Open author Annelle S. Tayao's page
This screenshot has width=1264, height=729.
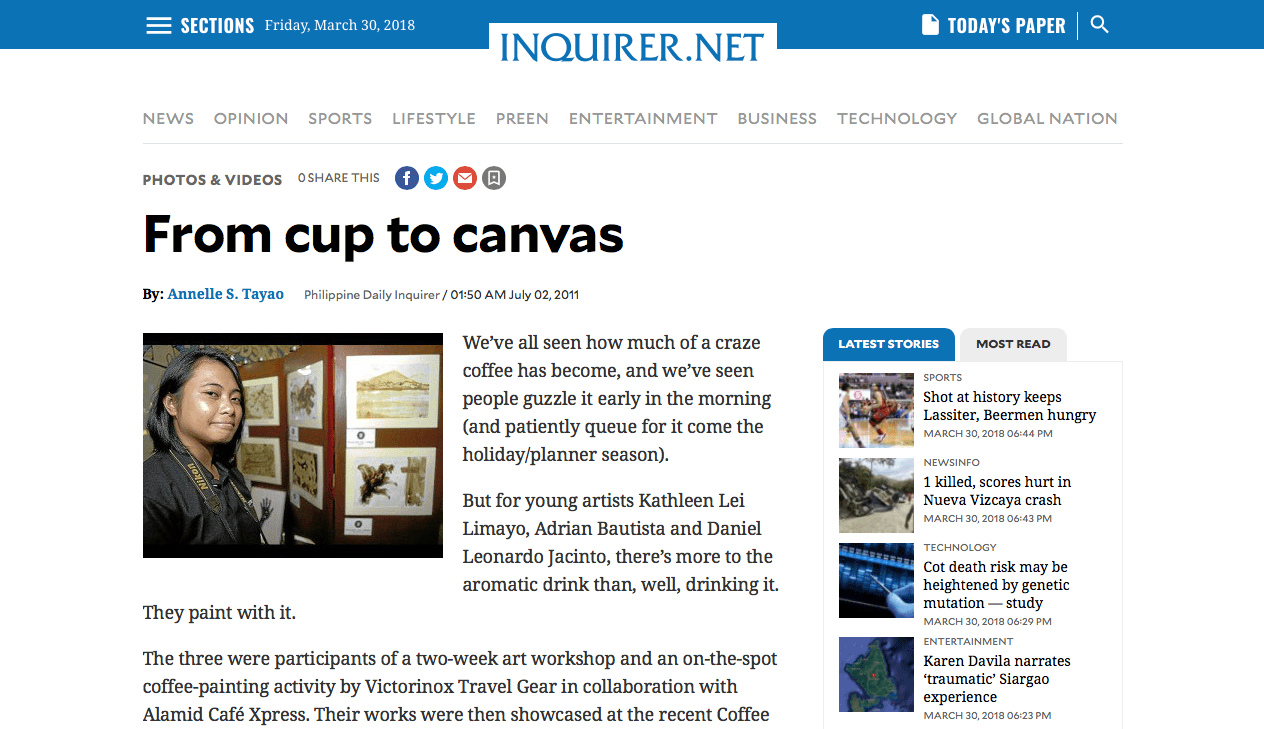pos(225,294)
